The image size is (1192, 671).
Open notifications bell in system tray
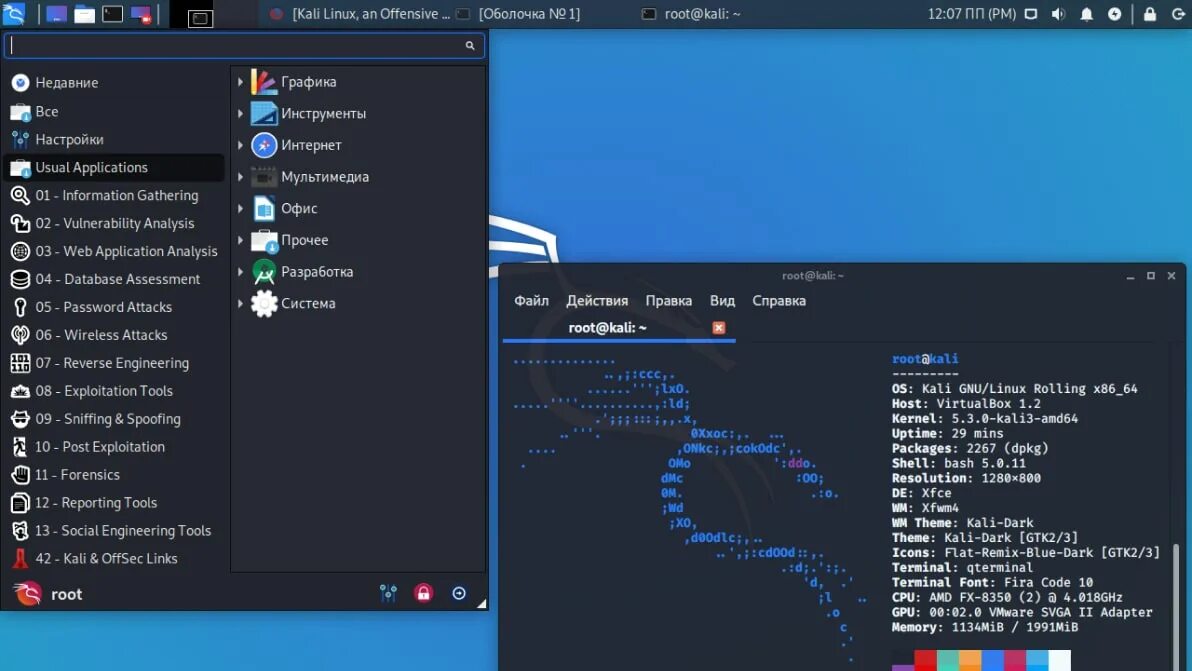tap(1086, 14)
